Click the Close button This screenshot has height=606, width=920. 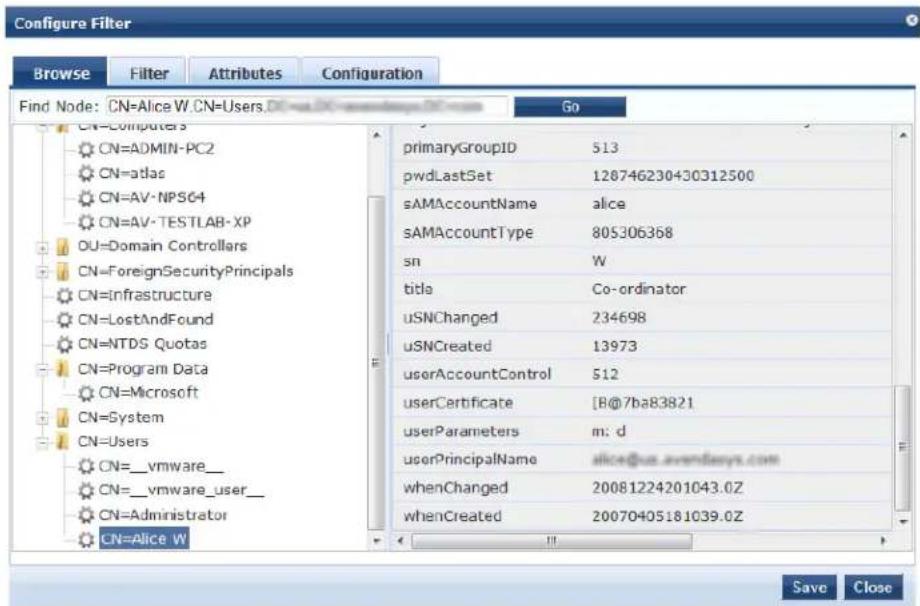(873, 587)
